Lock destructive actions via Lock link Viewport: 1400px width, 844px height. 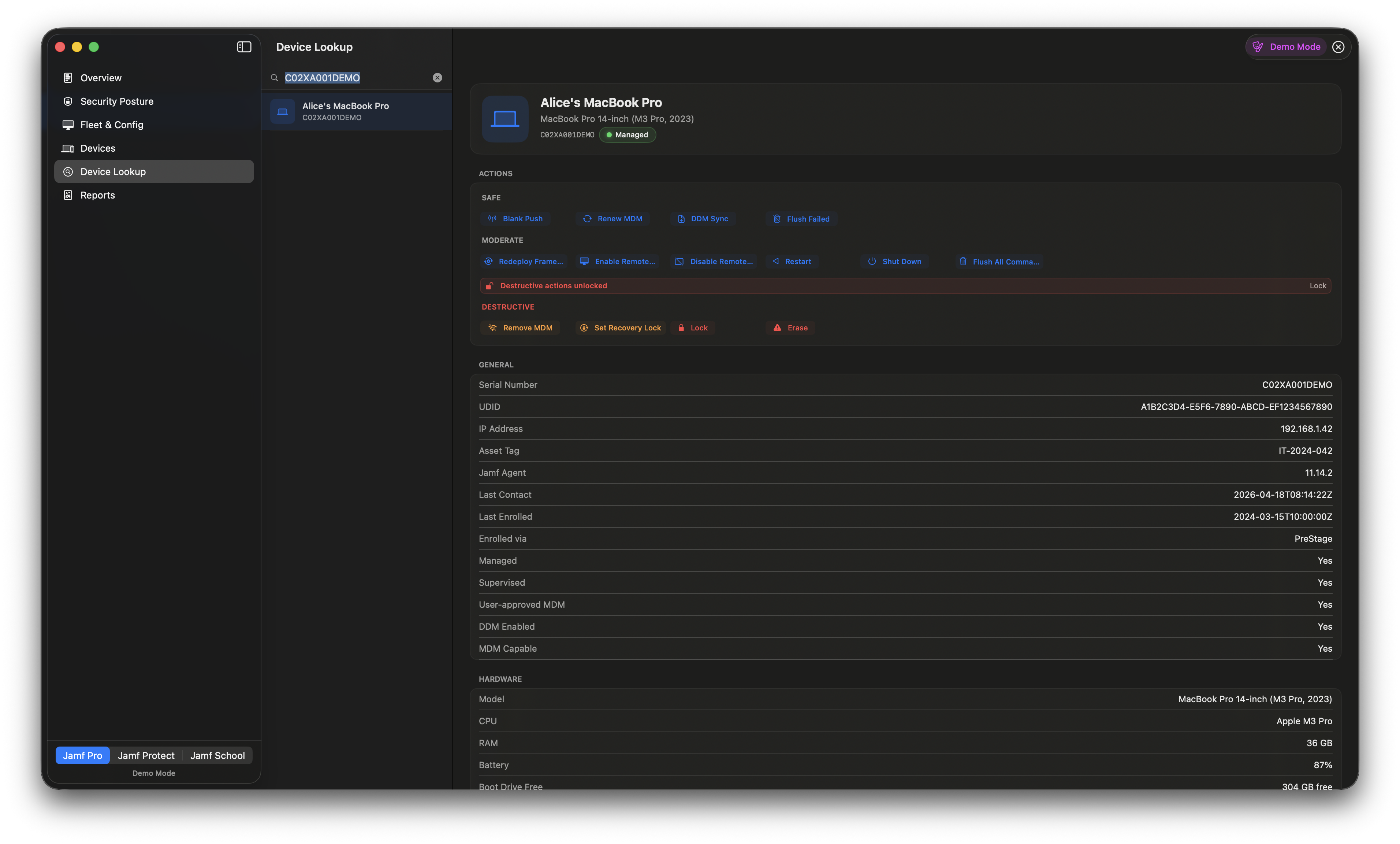(x=1318, y=286)
